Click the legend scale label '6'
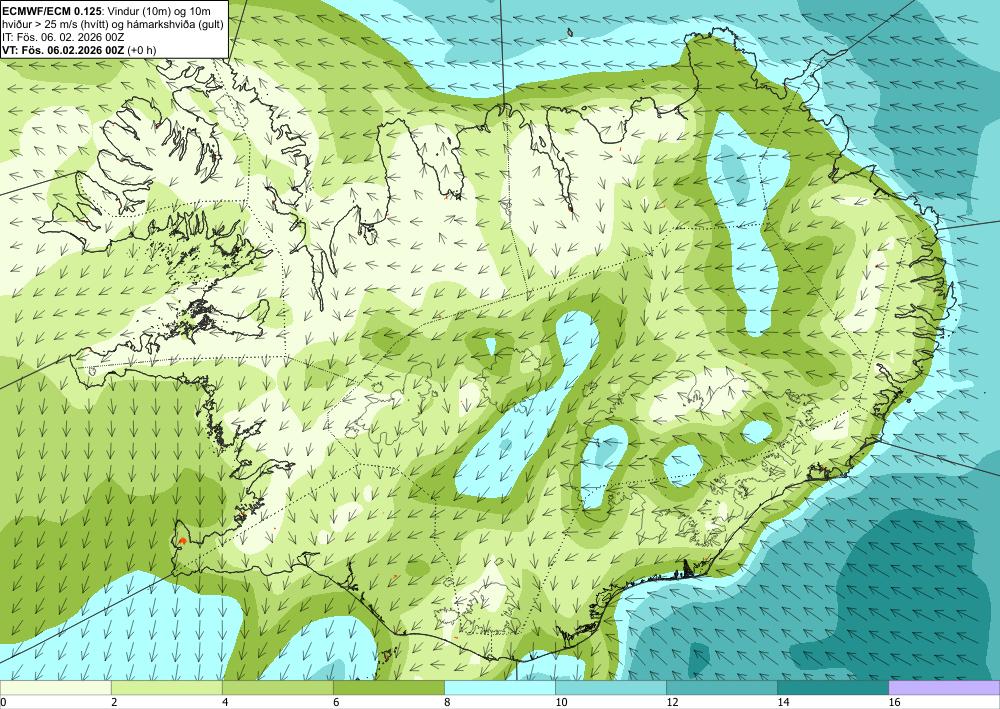Viewport: 1000px width, 709px height. tap(335, 703)
